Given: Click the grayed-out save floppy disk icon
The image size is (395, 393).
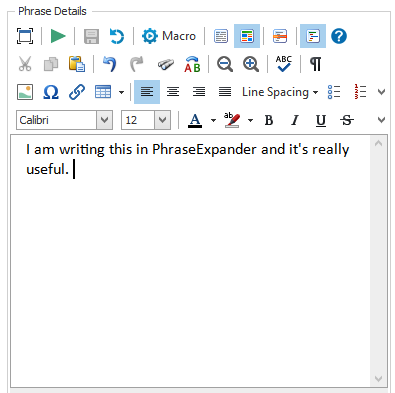Looking at the screenshot, I should pyautogui.click(x=91, y=36).
